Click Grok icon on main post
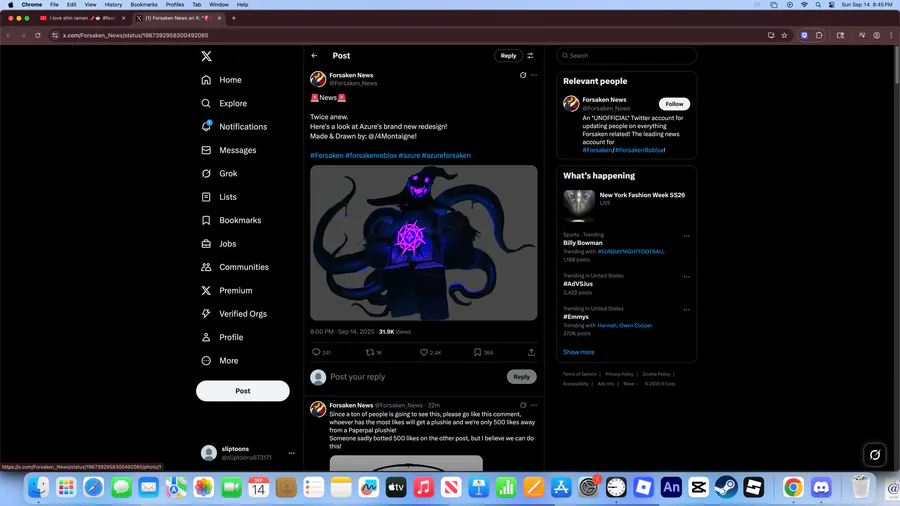Screen dimensions: 900x506 pos(523,75)
